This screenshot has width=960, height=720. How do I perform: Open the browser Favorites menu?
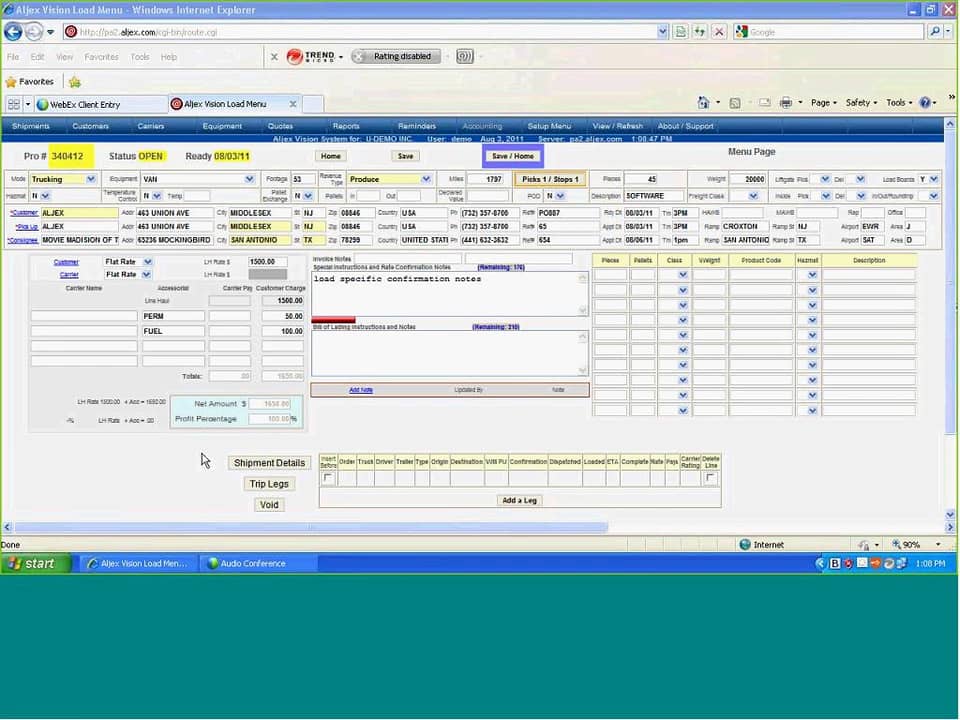(x=101, y=57)
